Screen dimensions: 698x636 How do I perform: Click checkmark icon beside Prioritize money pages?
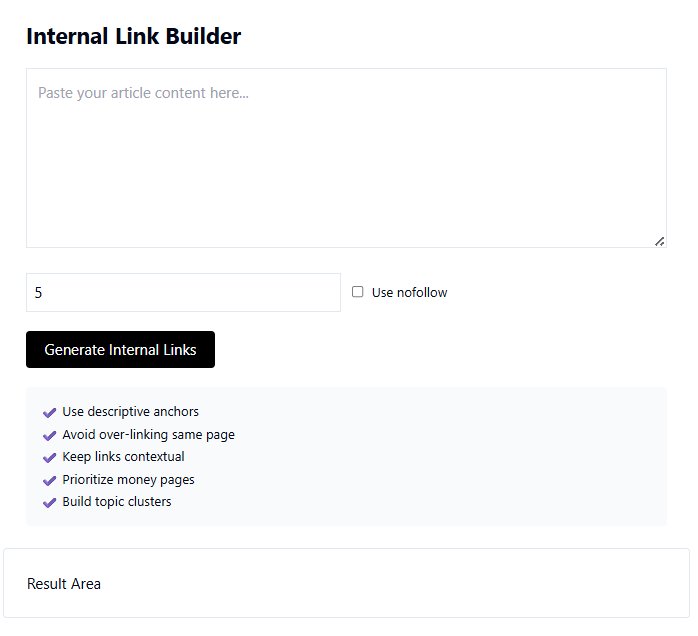pos(49,480)
